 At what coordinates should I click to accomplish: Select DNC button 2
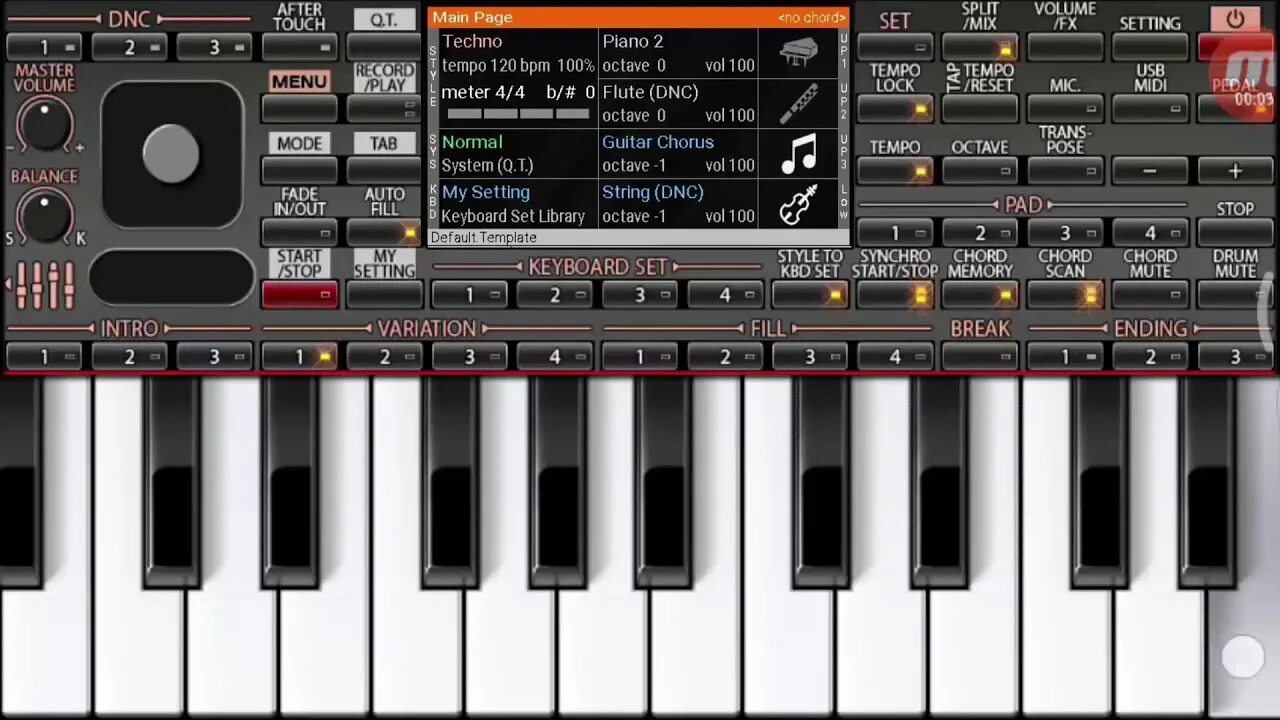click(129, 47)
